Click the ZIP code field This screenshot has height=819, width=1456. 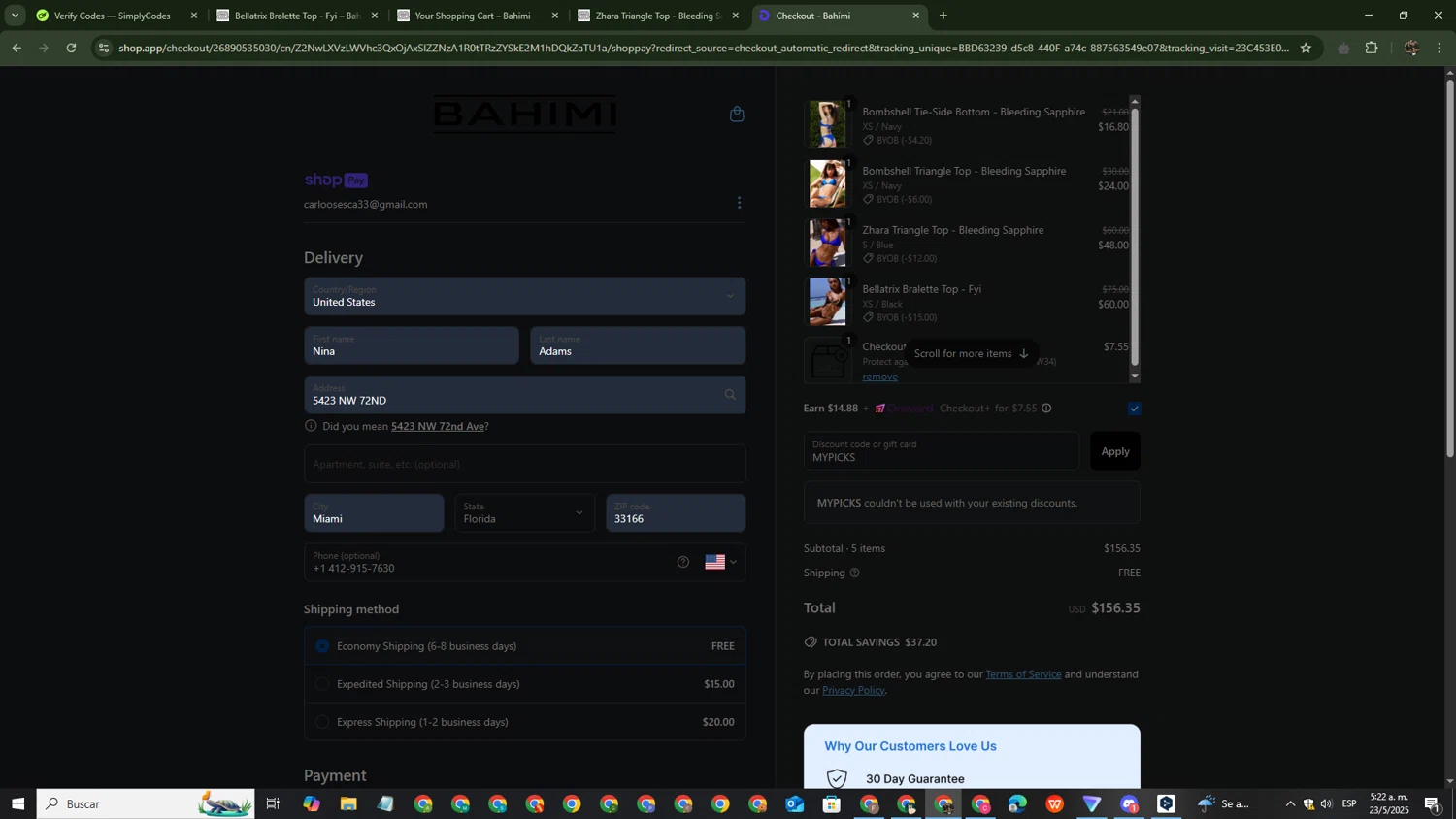(676, 513)
